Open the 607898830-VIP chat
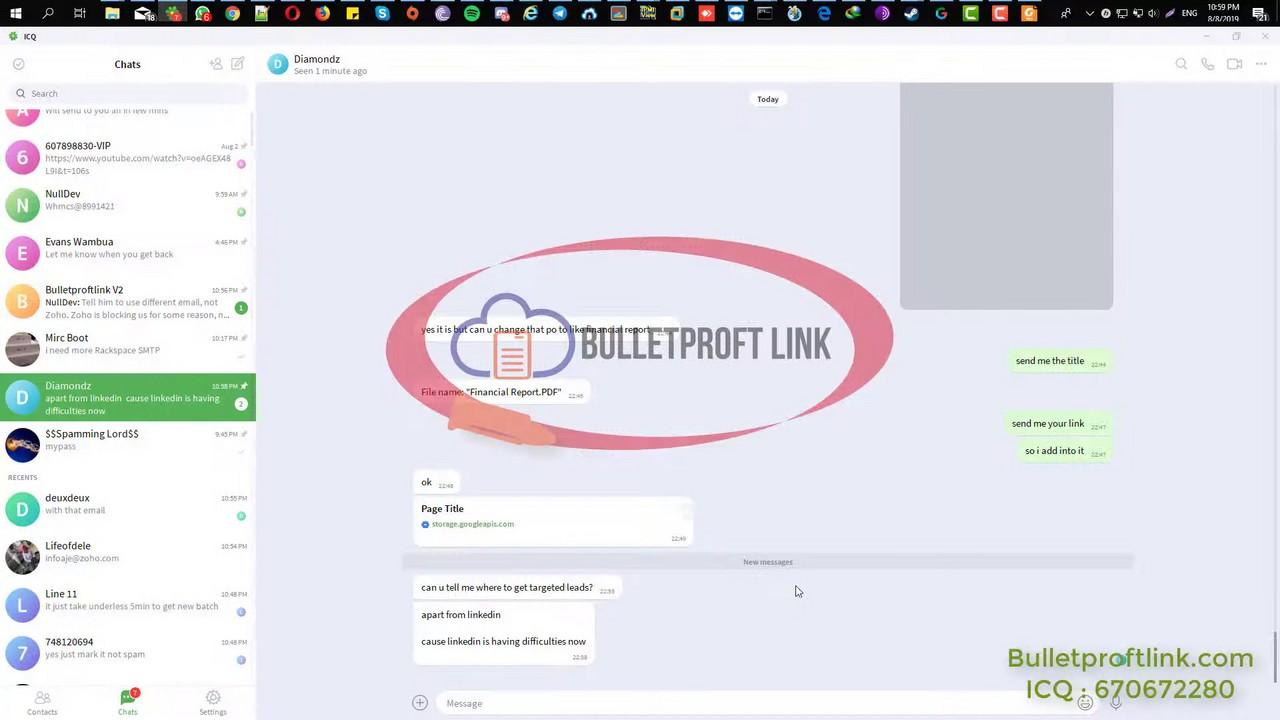1280x720 pixels. (x=128, y=157)
